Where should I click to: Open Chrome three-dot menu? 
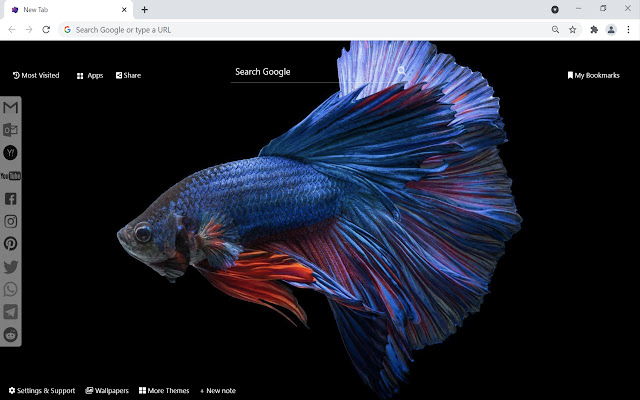[628, 29]
